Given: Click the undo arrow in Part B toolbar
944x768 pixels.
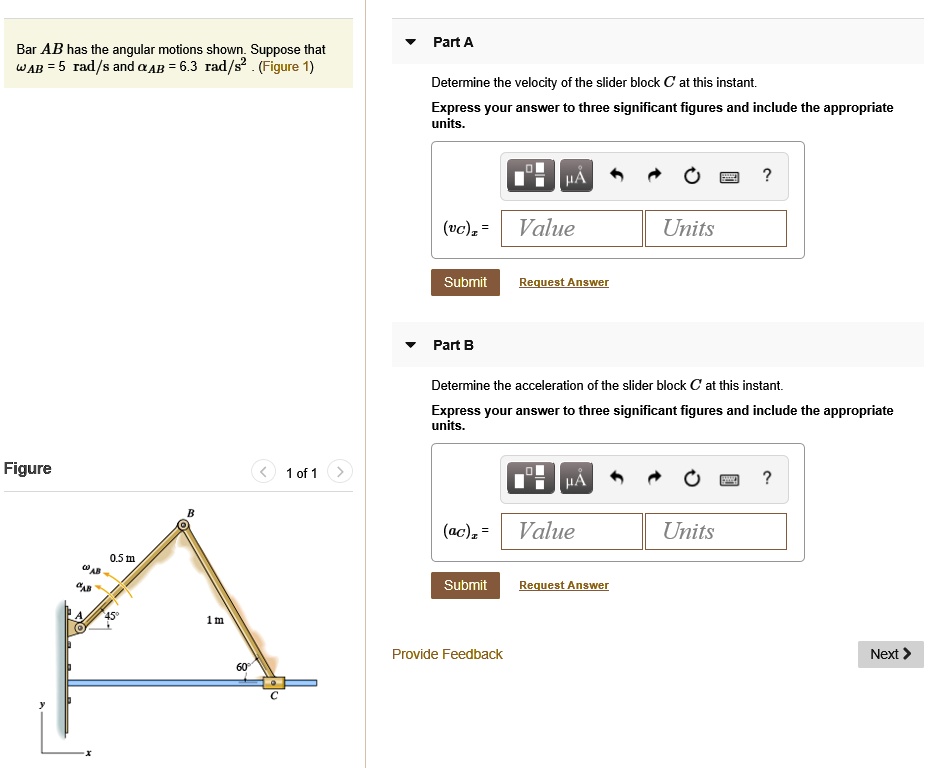Looking at the screenshot, I should tap(618, 478).
